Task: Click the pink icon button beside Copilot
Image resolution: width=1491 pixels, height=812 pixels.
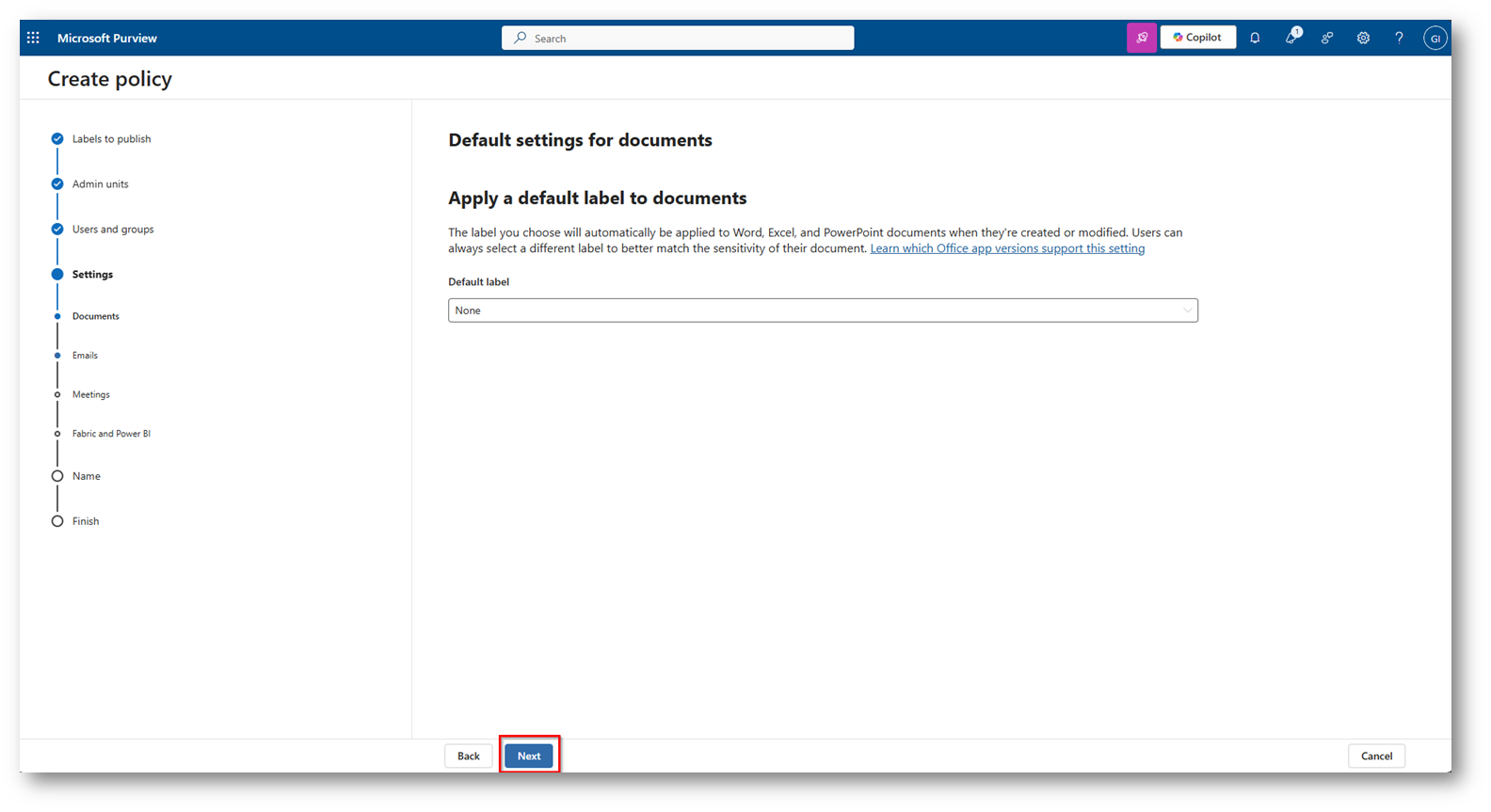Action: [x=1141, y=38]
